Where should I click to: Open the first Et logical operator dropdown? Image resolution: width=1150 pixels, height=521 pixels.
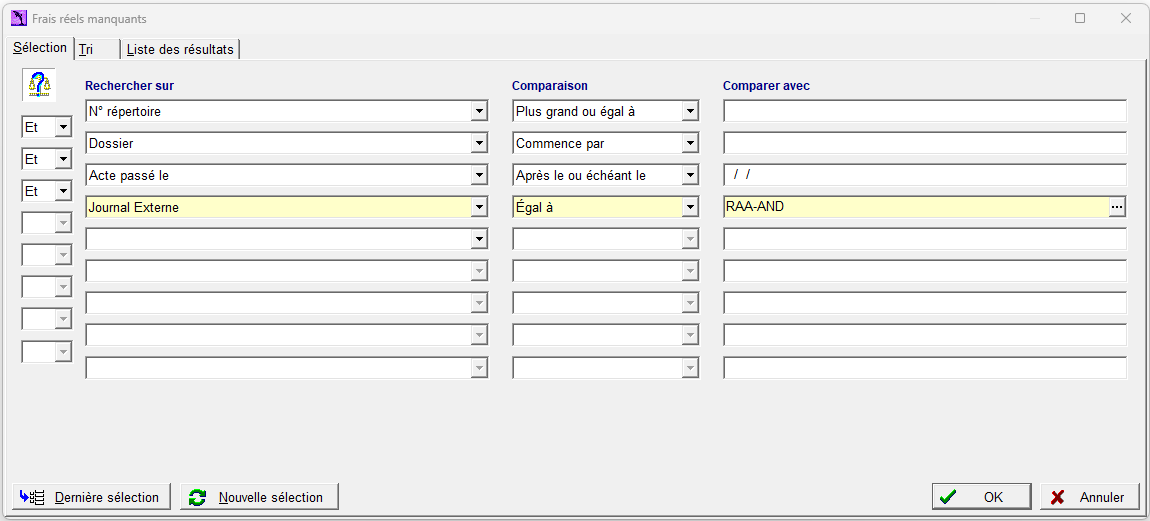coord(63,128)
